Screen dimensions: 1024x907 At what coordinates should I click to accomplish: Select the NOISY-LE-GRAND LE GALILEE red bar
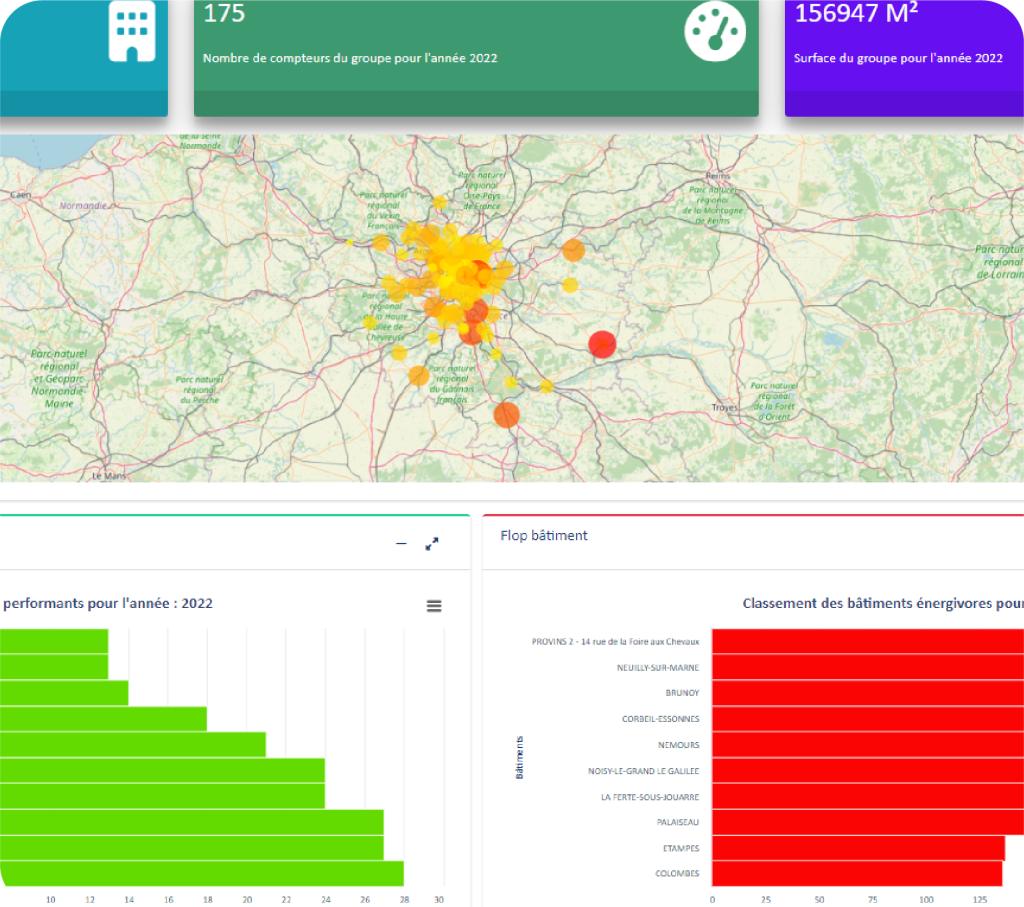pos(868,771)
